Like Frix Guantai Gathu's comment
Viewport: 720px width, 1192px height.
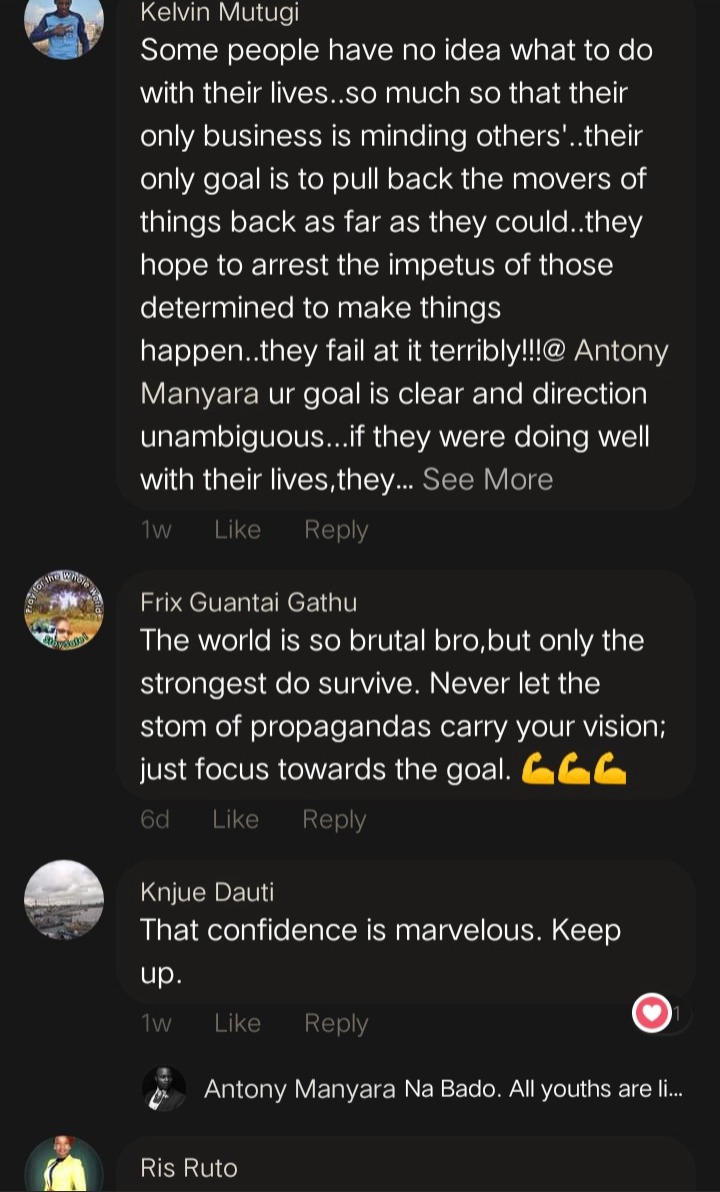[235, 819]
